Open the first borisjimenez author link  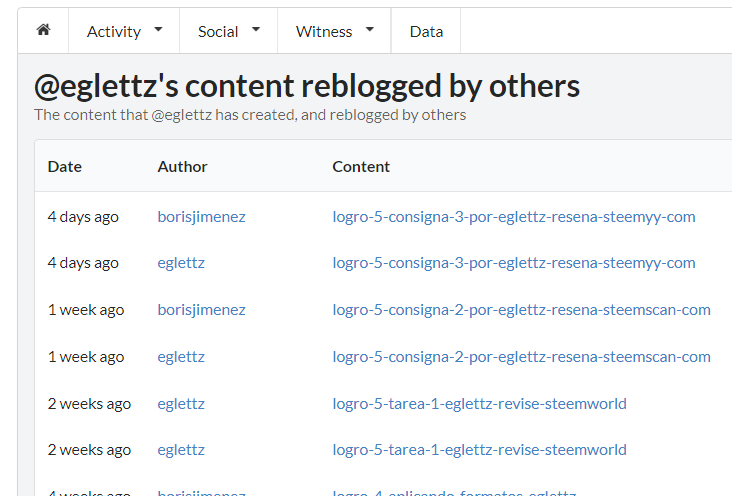click(x=201, y=217)
